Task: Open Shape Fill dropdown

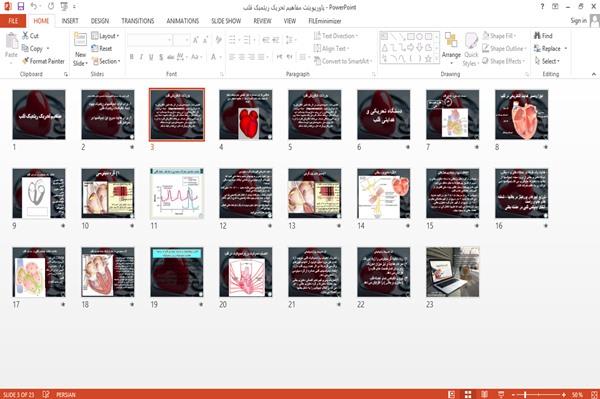Action: point(499,36)
